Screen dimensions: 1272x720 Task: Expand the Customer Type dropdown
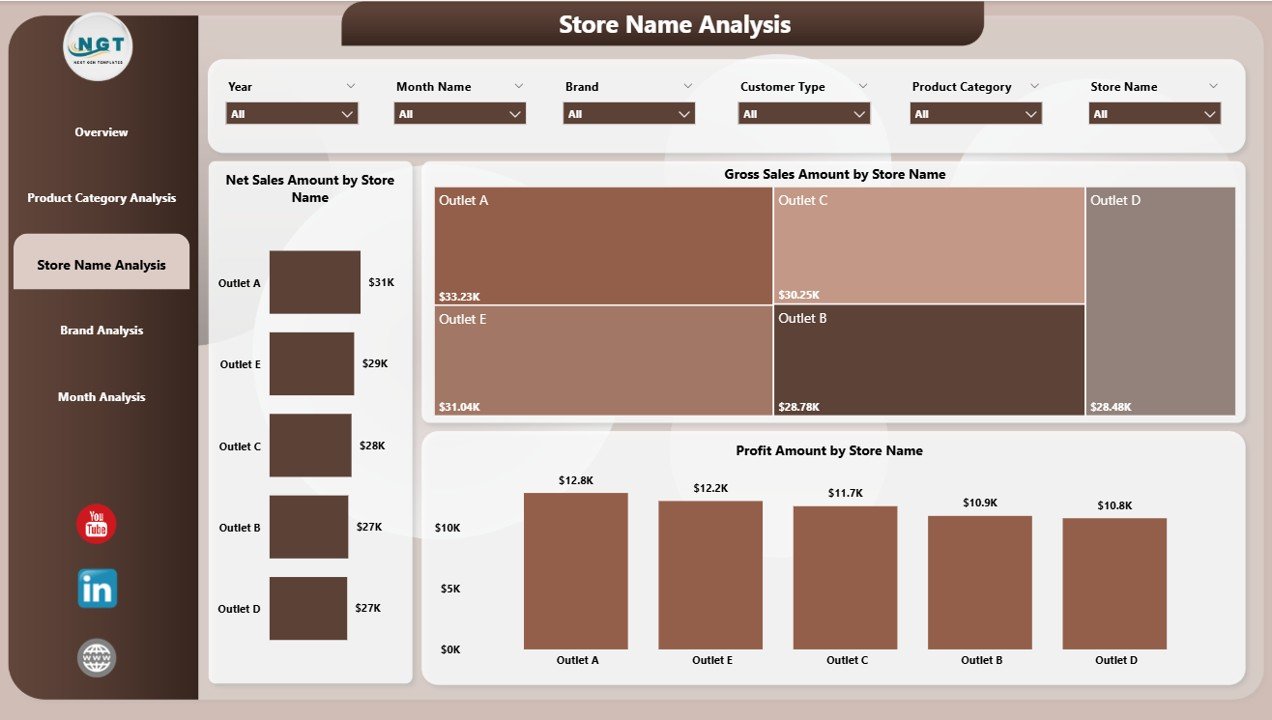point(804,114)
